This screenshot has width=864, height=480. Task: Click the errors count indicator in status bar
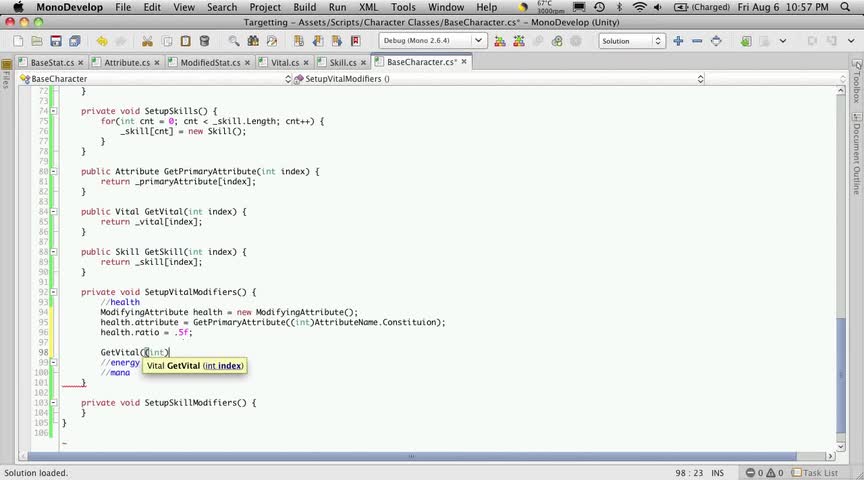pyautogui.click(x=754, y=473)
